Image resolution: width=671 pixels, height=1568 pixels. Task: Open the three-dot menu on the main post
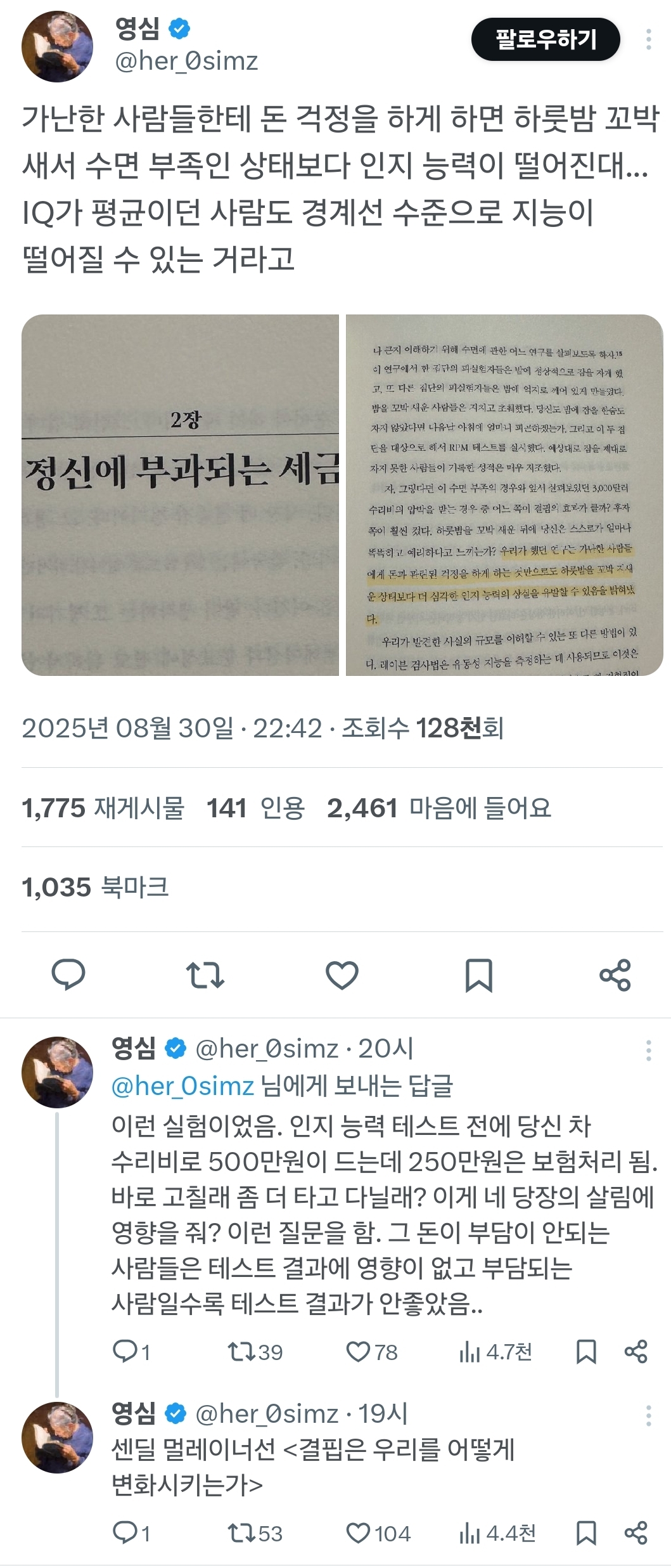648,39
